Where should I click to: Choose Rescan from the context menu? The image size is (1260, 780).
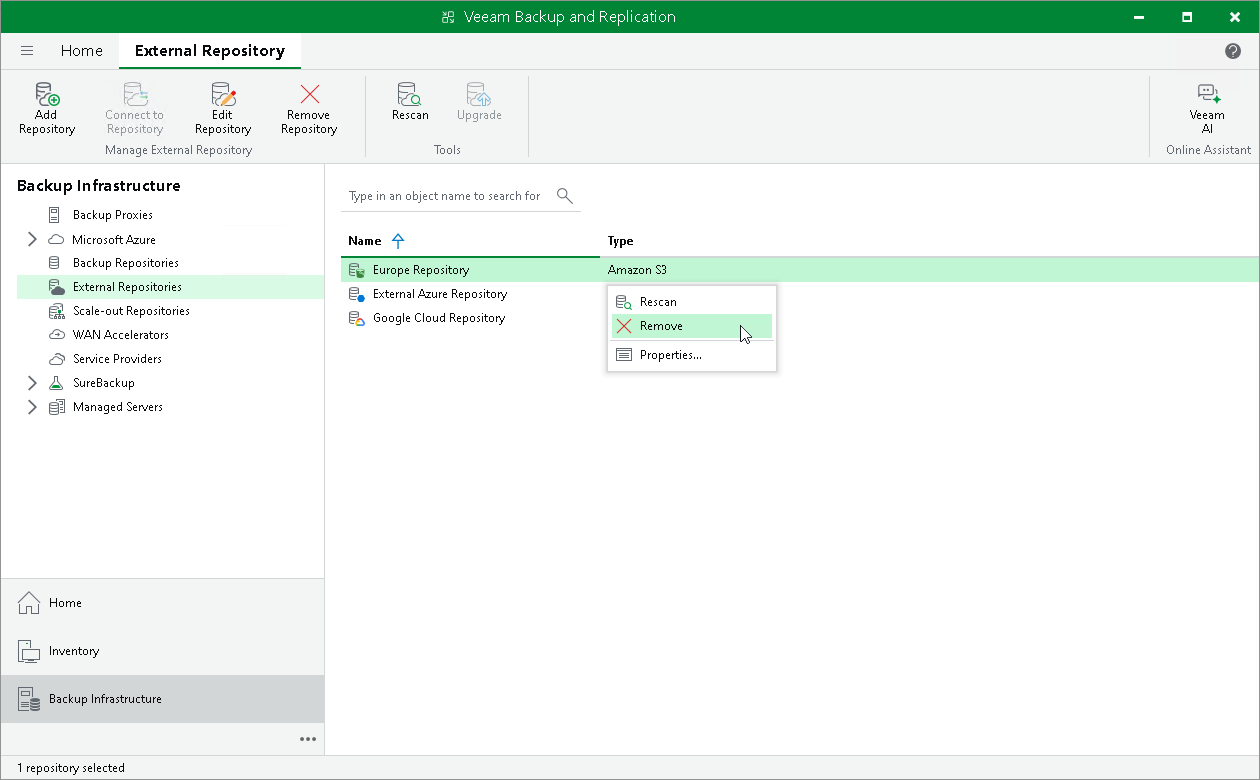692,302
